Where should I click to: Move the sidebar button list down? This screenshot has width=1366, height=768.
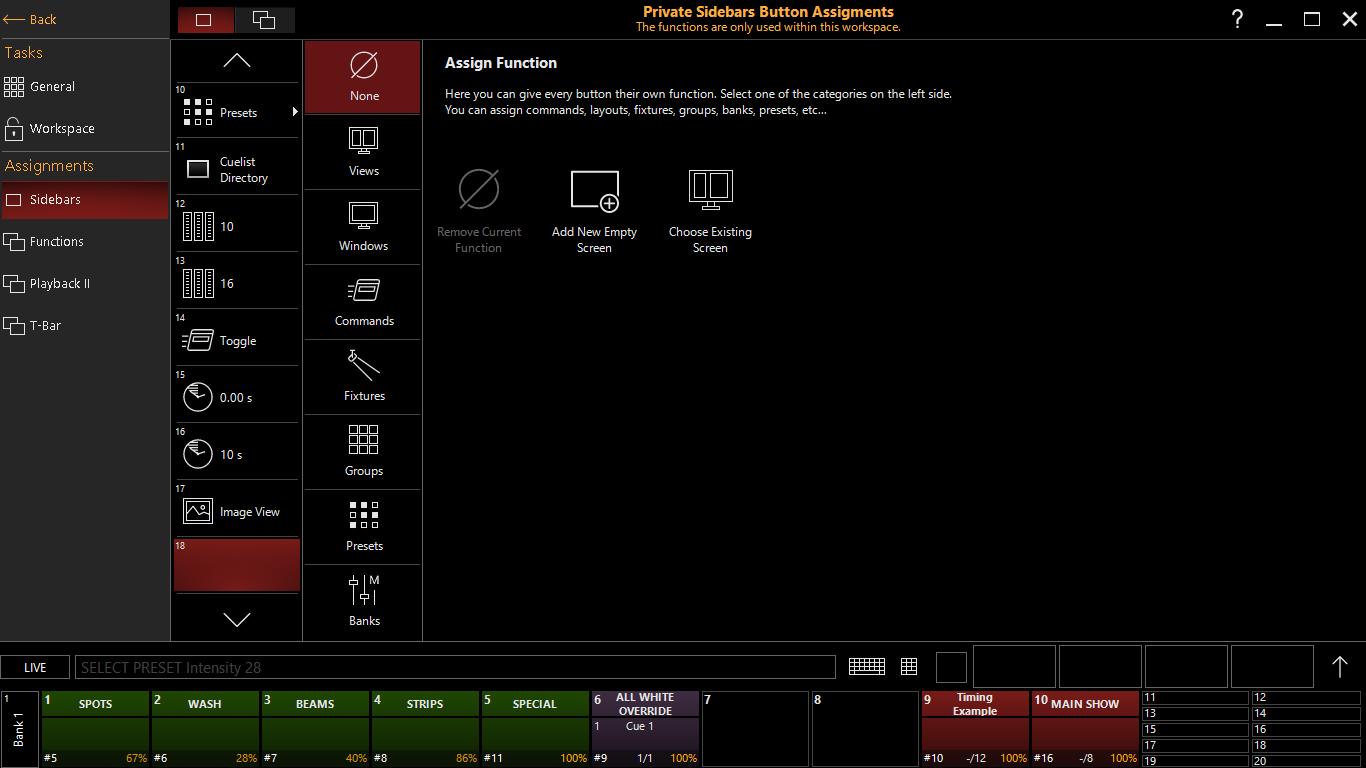point(237,620)
